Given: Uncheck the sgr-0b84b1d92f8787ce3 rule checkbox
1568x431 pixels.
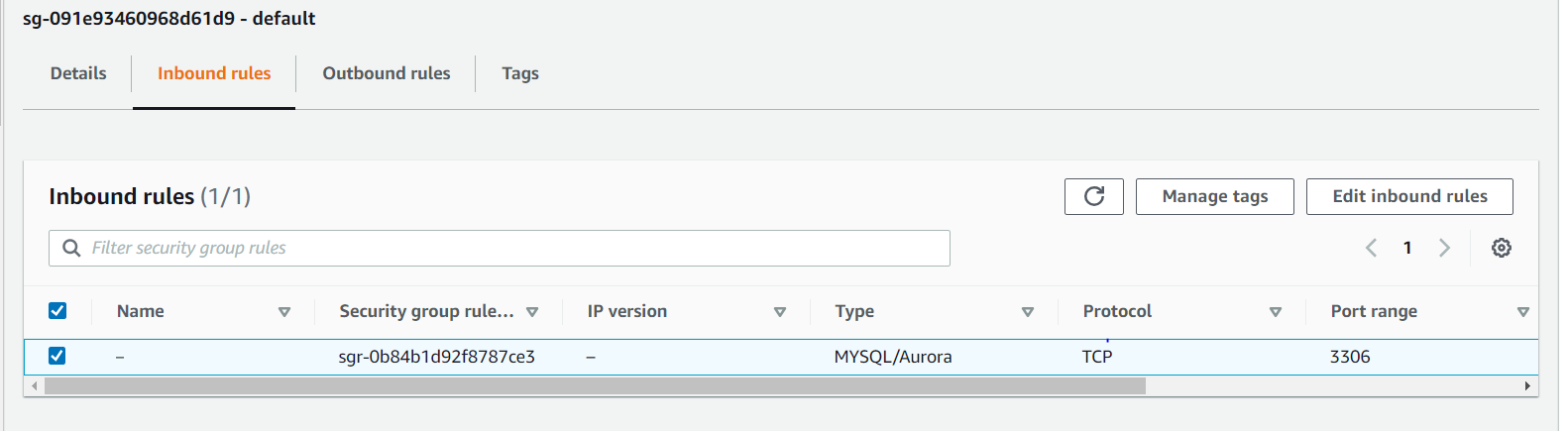Looking at the screenshot, I should point(57,356).
